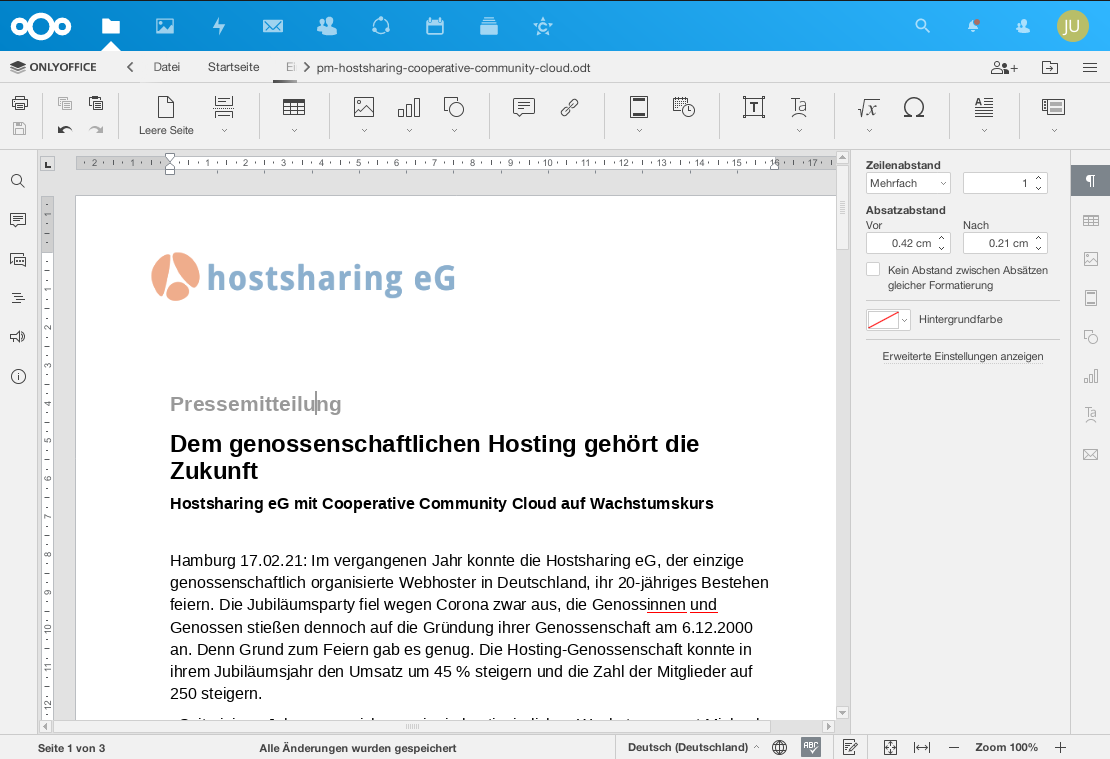Switch to the partially hidden Ei tab

(289, 67)
